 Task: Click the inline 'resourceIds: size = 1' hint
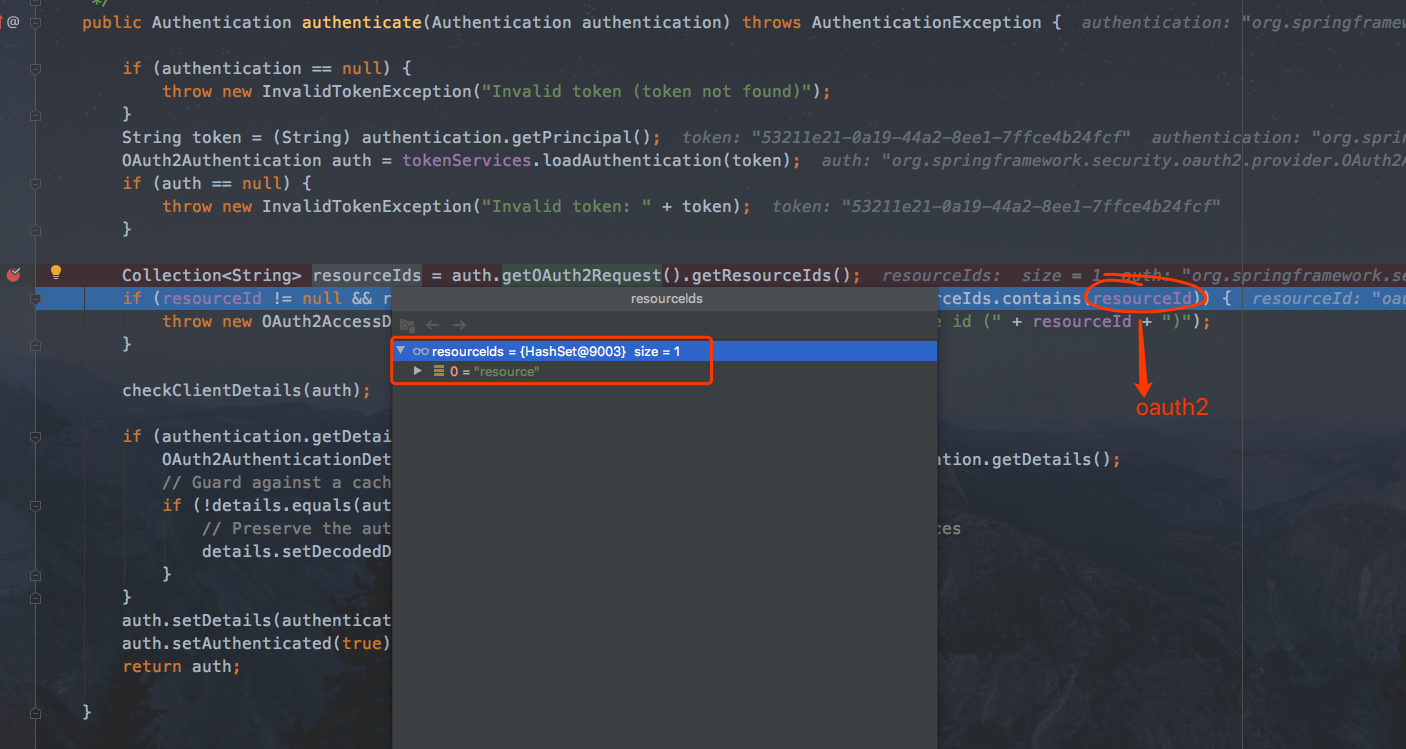point(992,275)
